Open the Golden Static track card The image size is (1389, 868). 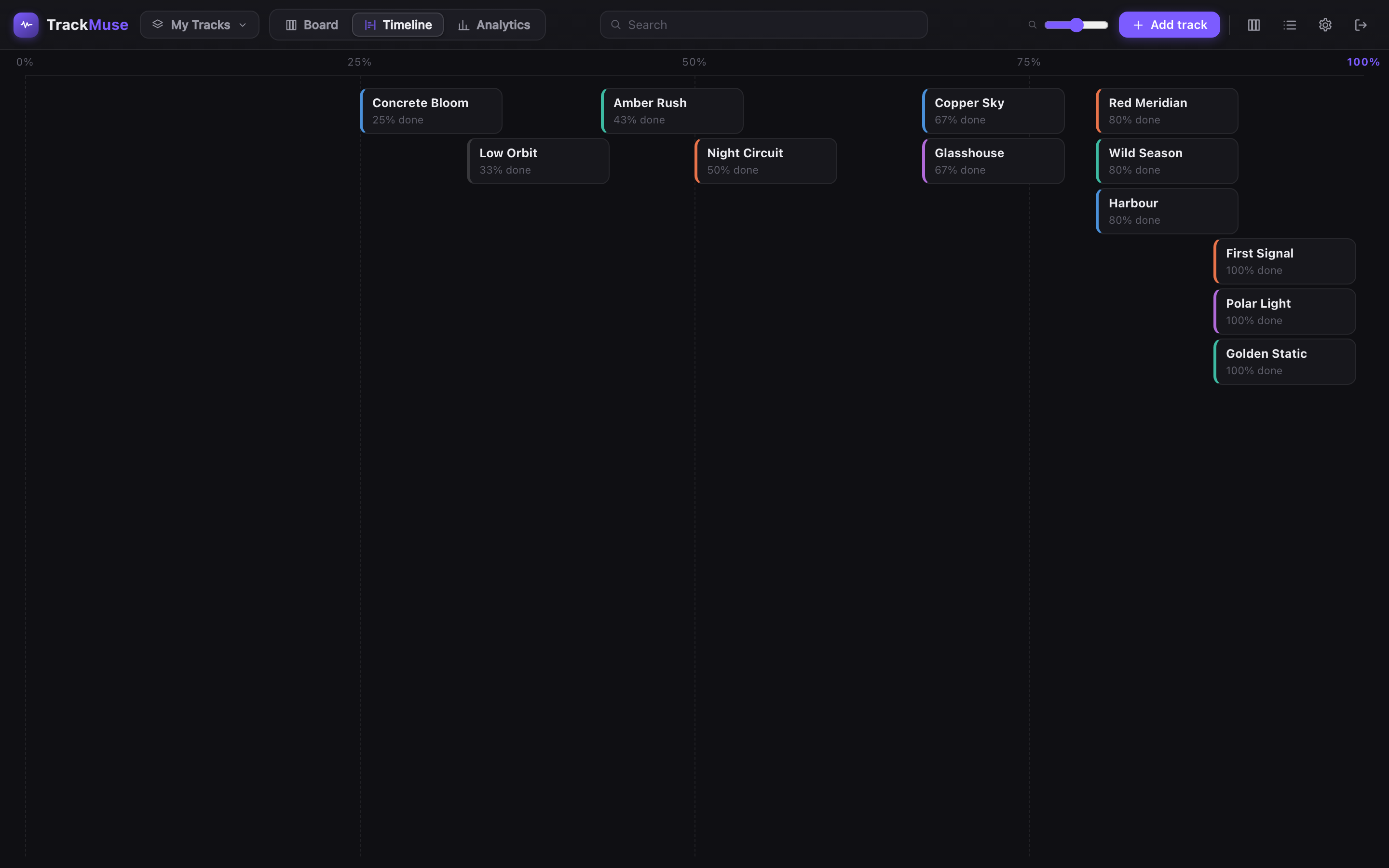pyautogui.click(x=1284, y=362)
